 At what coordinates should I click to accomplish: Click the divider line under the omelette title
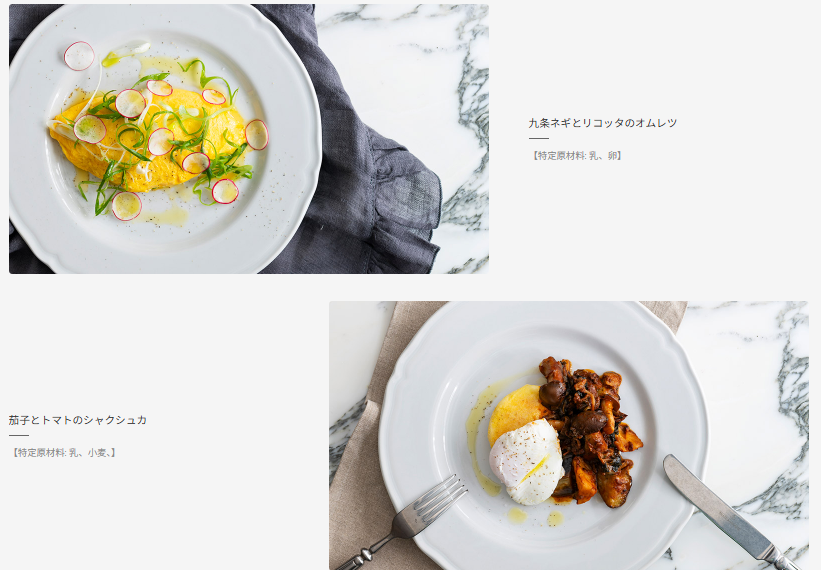pos(539,138)
